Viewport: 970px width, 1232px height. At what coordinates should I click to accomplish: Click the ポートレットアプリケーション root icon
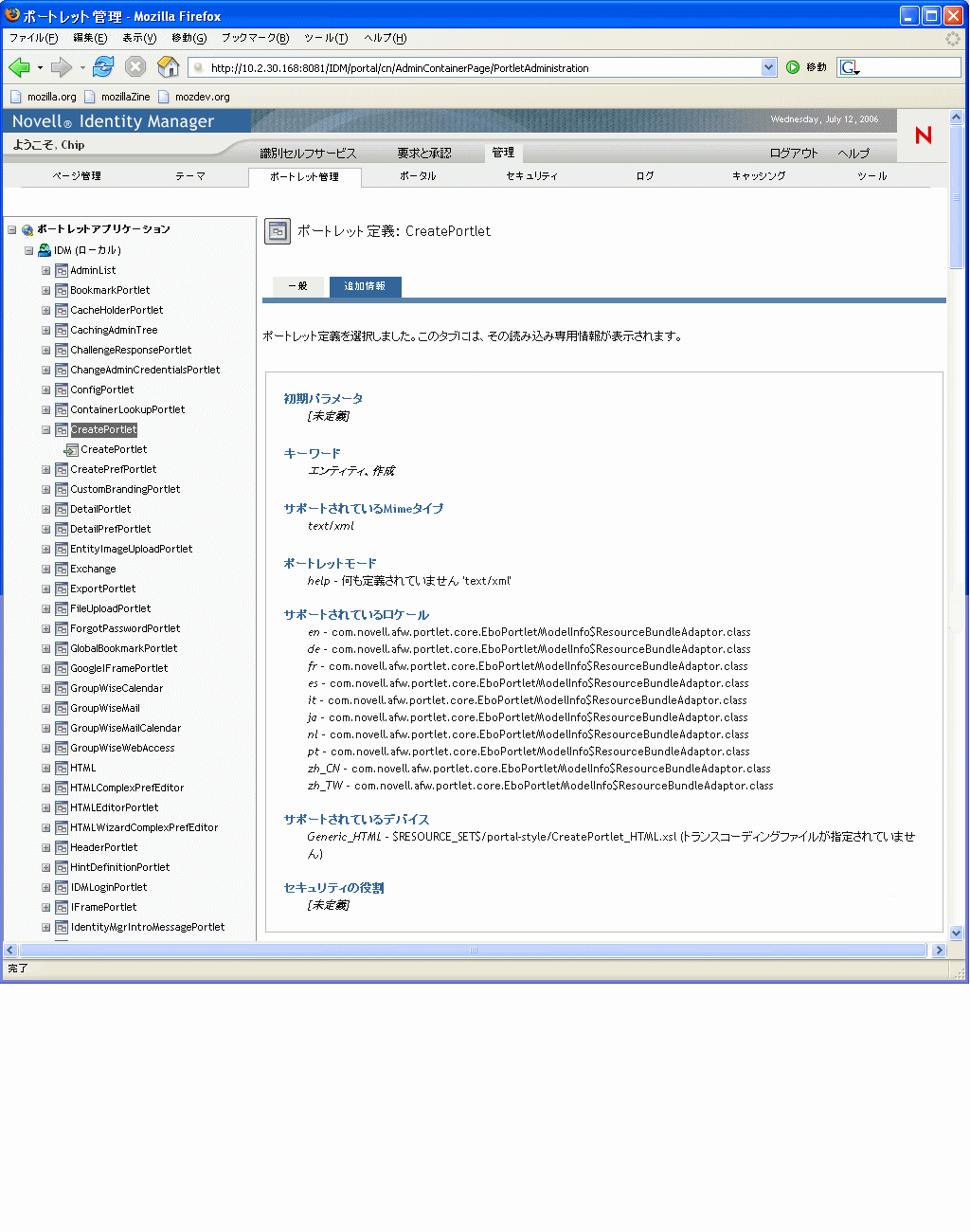27,229
